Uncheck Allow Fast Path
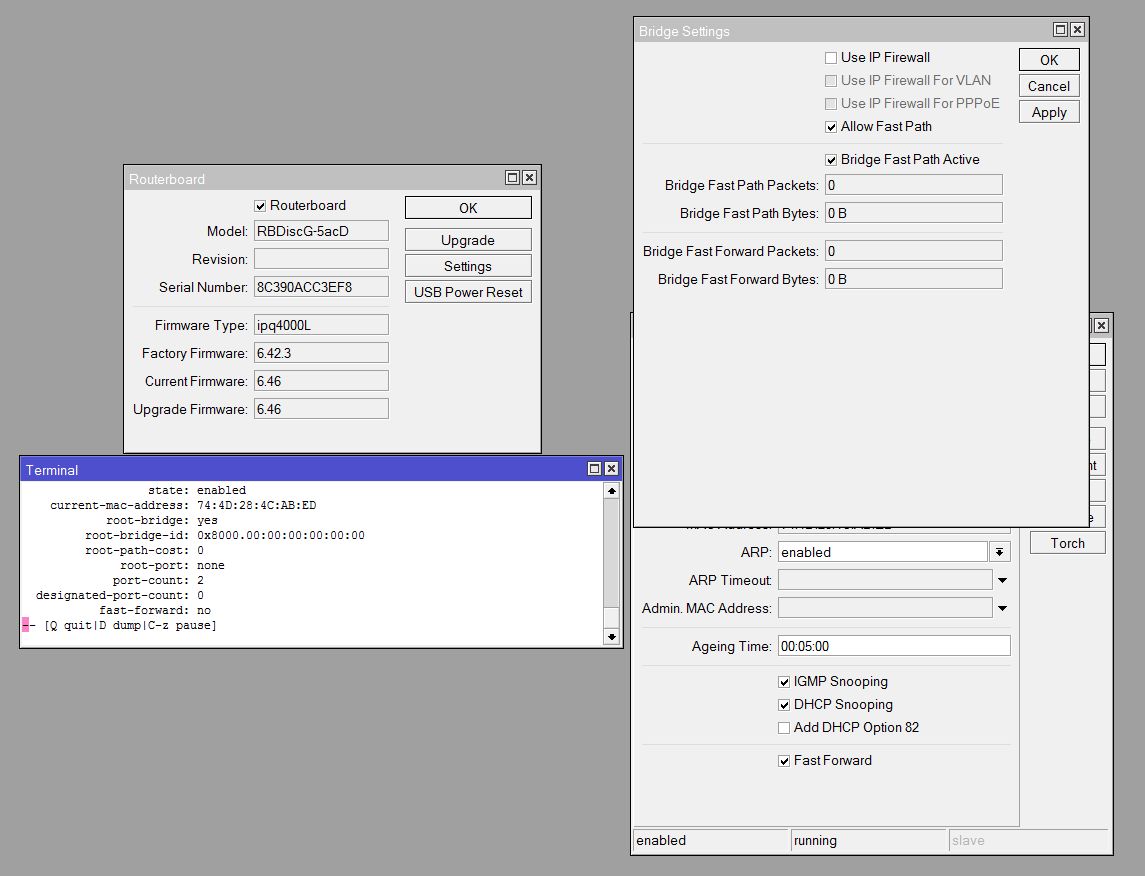1145x876 pixels. [831, 127]
